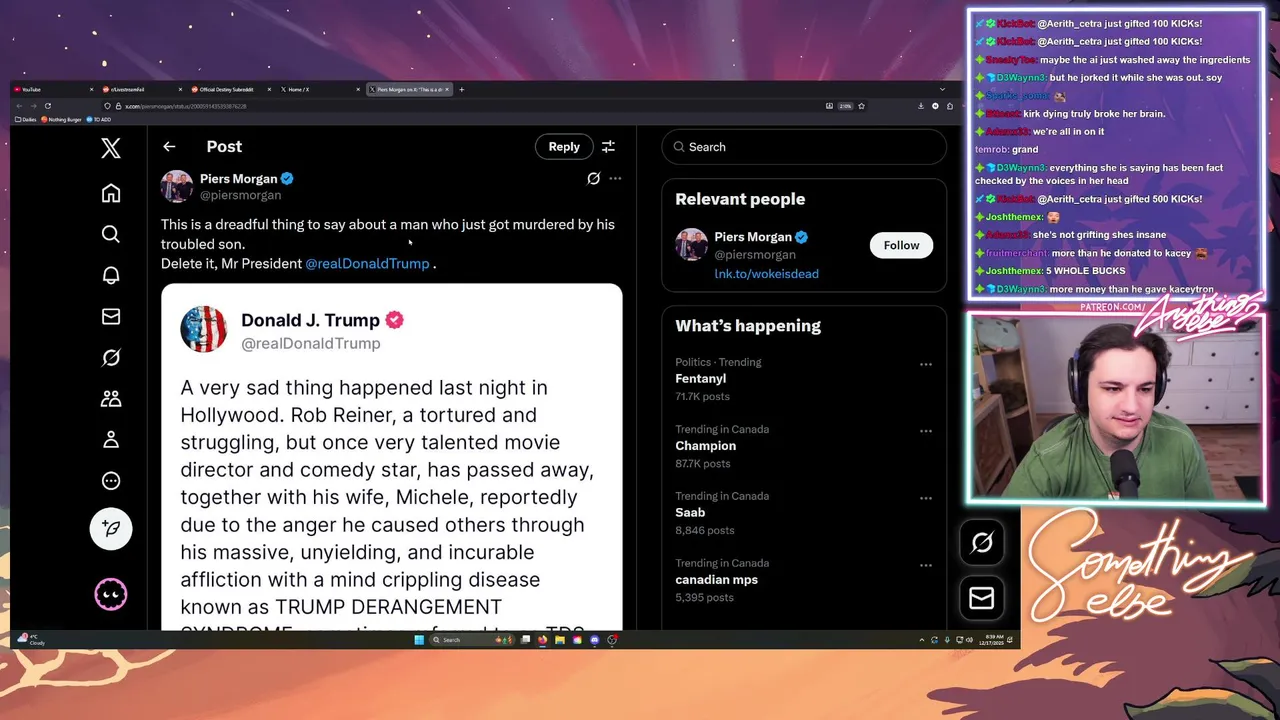Open more options for Fentanyl trend
The height and width of the screenshot is (720, 1280).
(926, 364)
